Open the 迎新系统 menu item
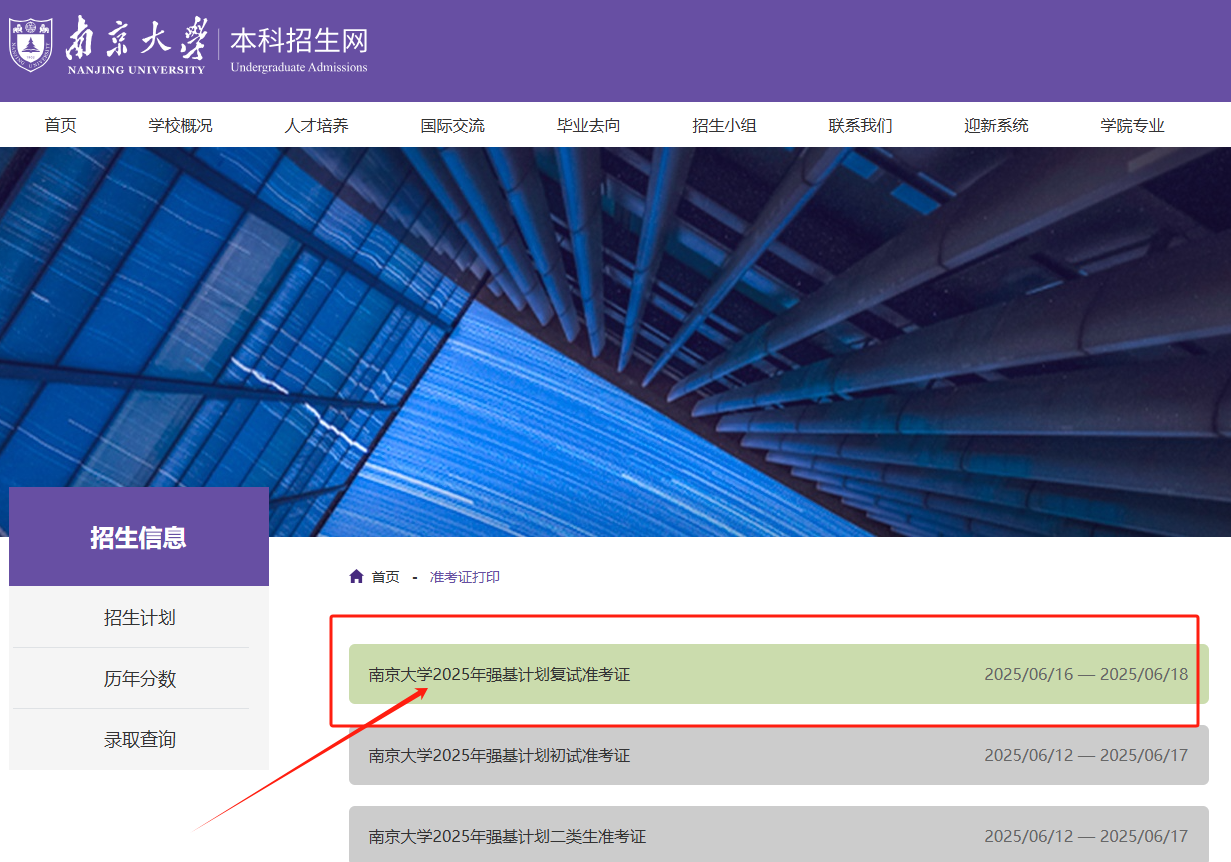Image resolution: width=1231 pixels, height=862 pixels. 997,125
